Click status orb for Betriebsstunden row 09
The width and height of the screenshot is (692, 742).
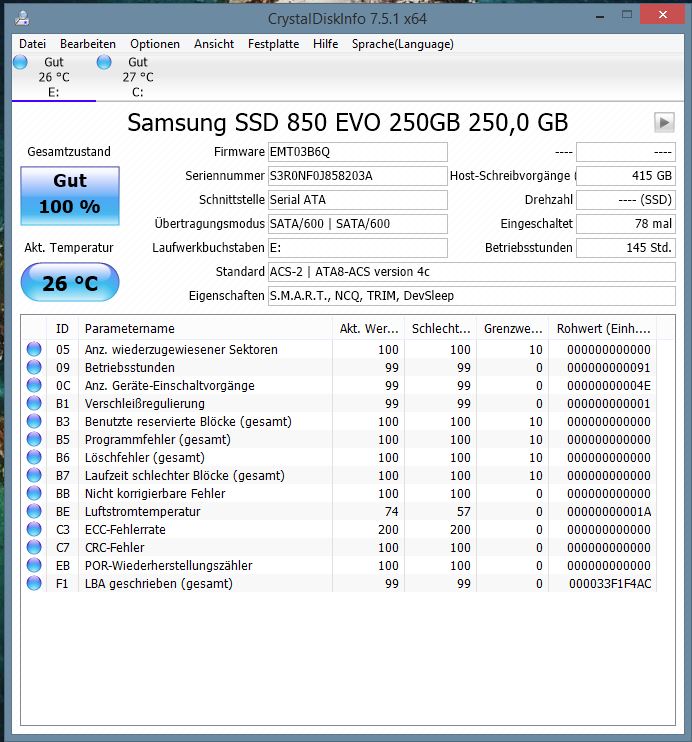pos(34,367)
